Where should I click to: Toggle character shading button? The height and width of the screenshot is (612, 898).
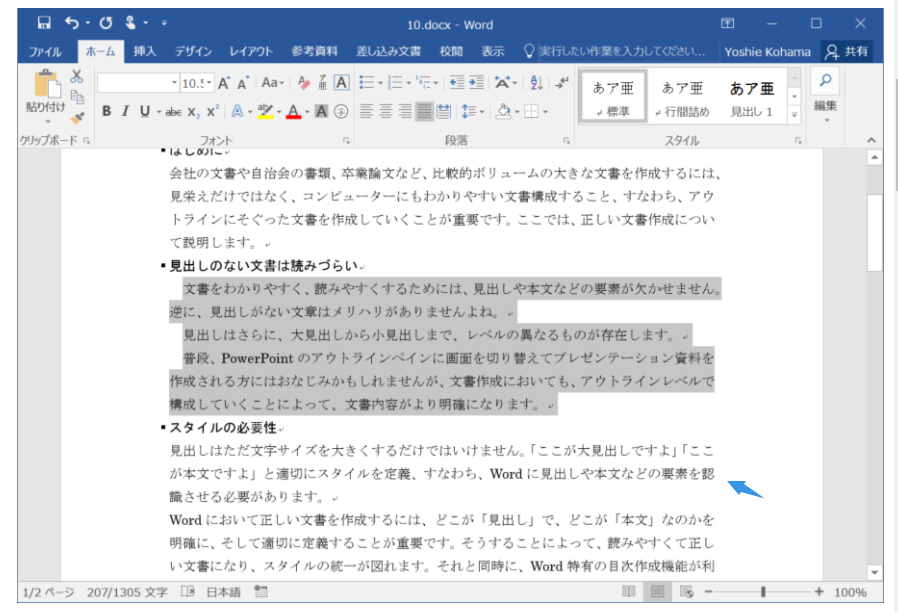(322, 112)
